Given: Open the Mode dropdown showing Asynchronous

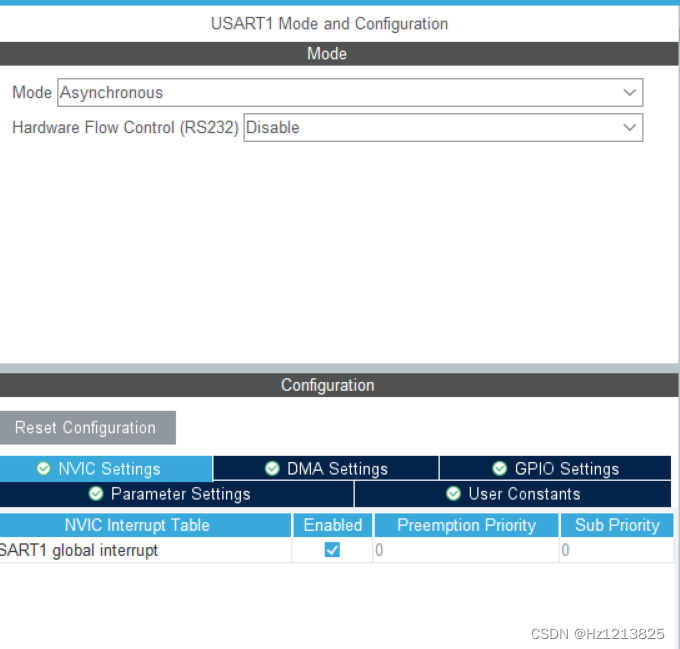Looking at the screenshot, I should pos(350,92).
